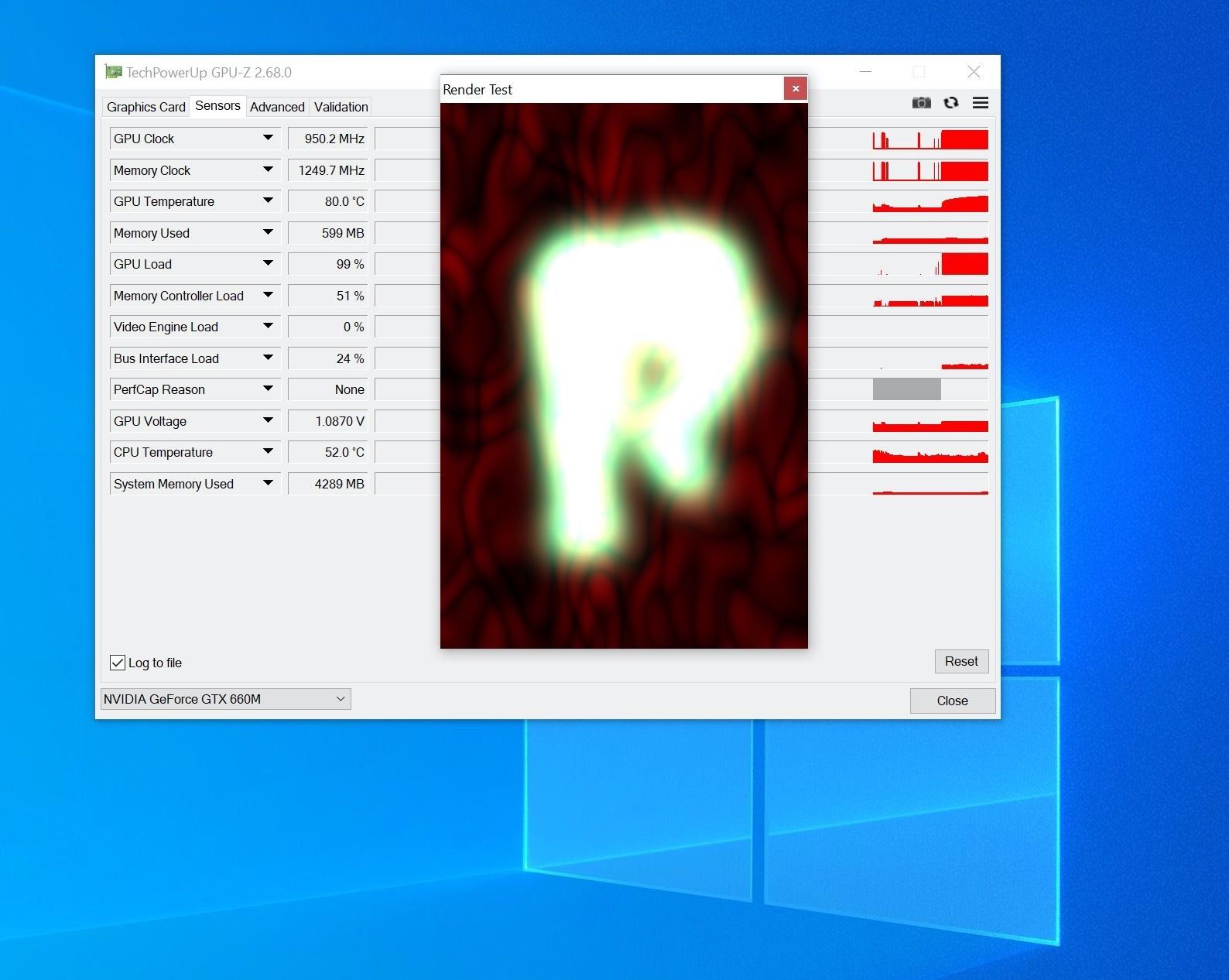This screenshot has height=980, width=1229.
Task: Close the Render Test window
Action: click(796, 89)
